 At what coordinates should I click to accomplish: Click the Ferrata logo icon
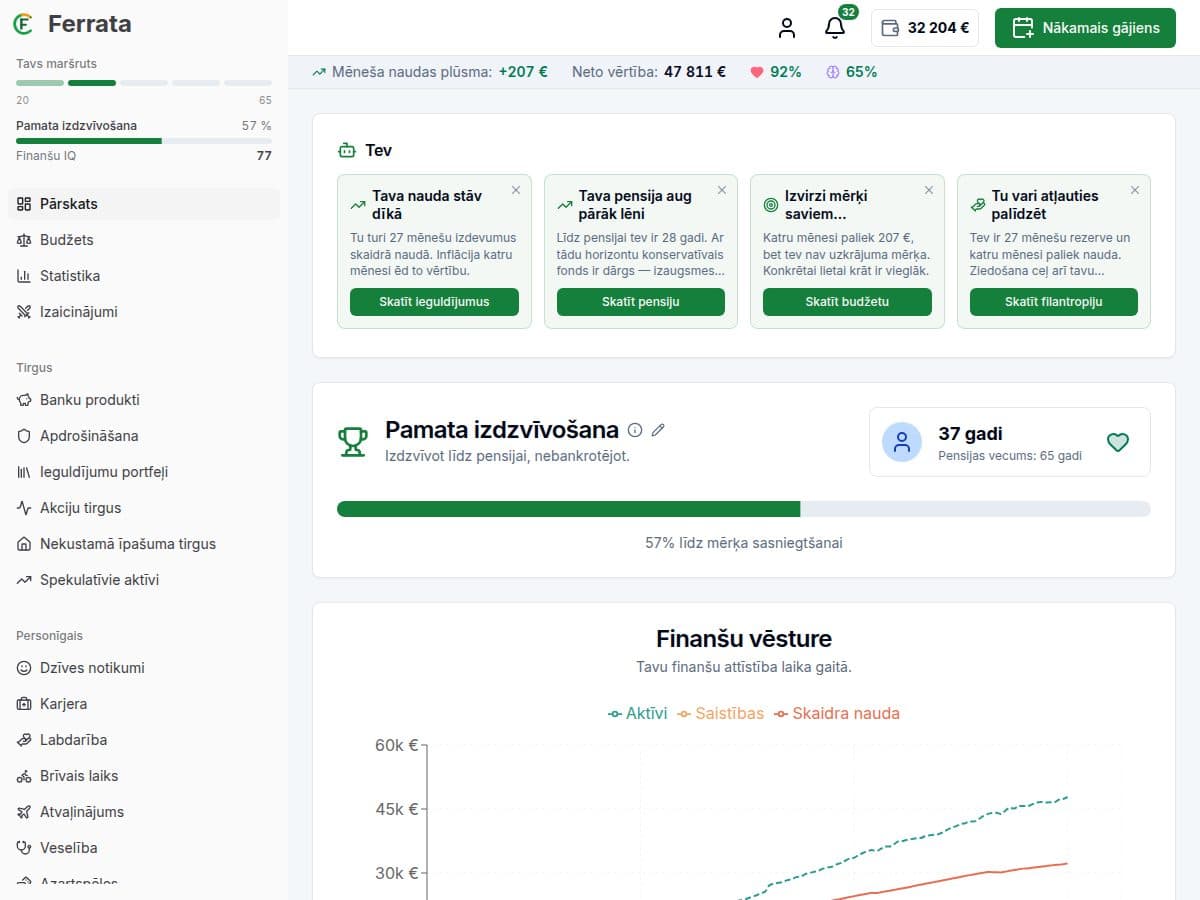point(24,24)
